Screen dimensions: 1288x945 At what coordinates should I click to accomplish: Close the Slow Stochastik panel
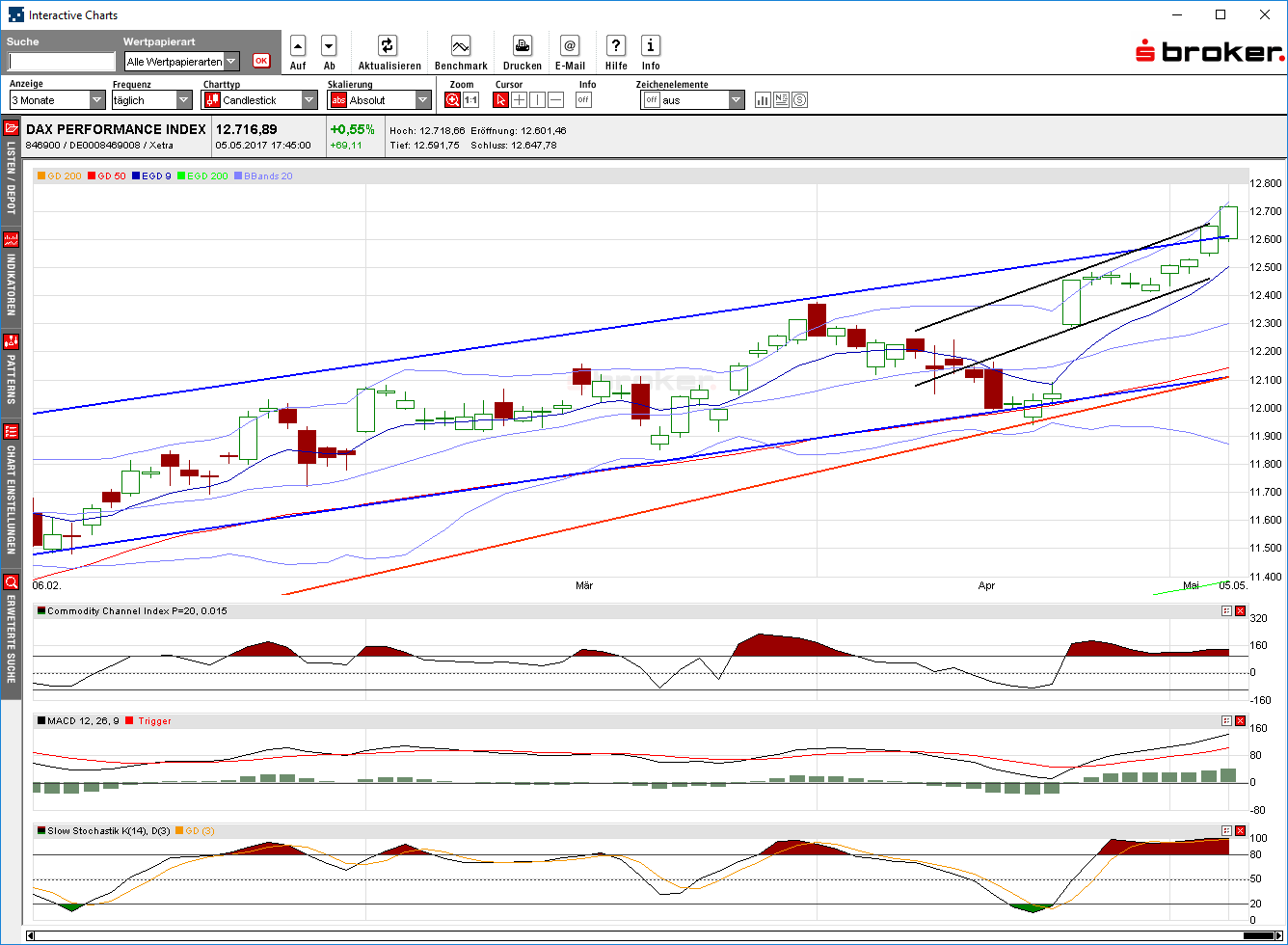coord(1241,830)
